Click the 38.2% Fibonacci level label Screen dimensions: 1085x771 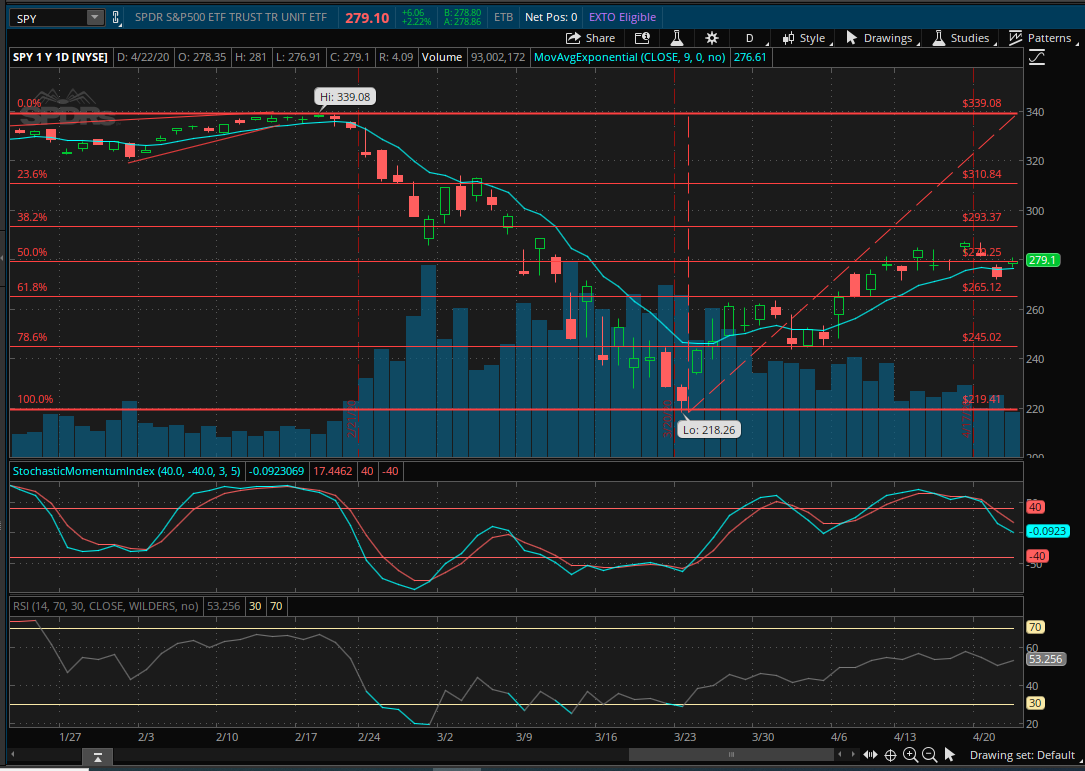33,217
